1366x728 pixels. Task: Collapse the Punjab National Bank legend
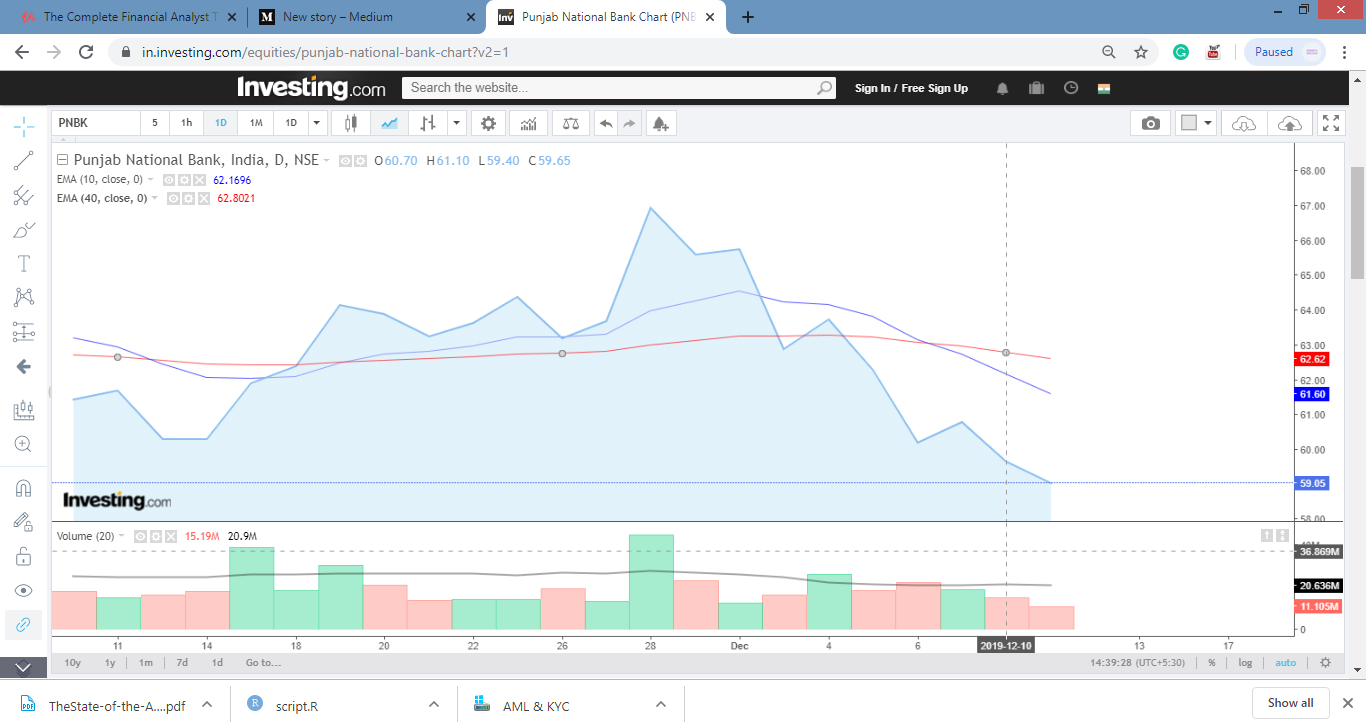[62, 160]
